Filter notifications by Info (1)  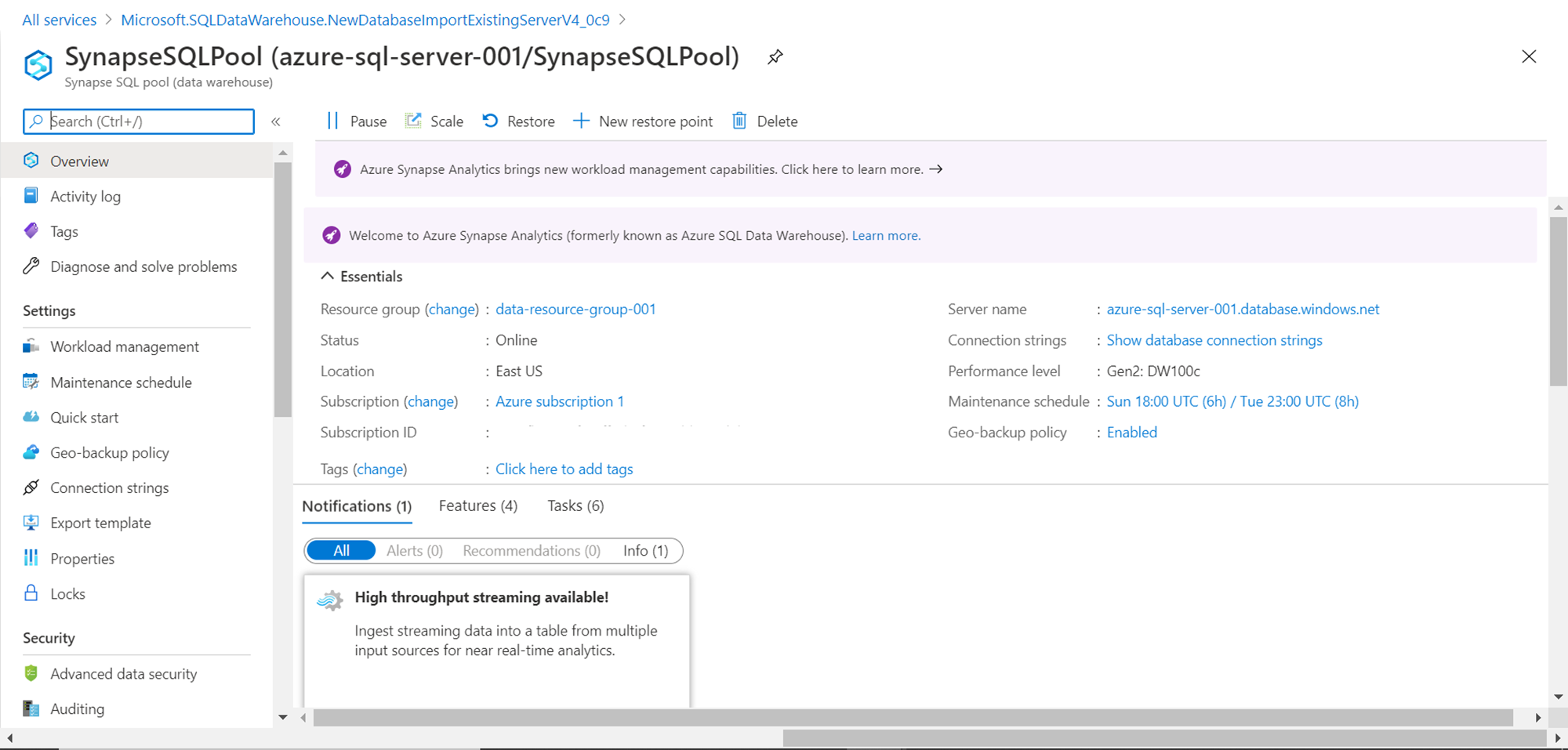coord(645,551)
